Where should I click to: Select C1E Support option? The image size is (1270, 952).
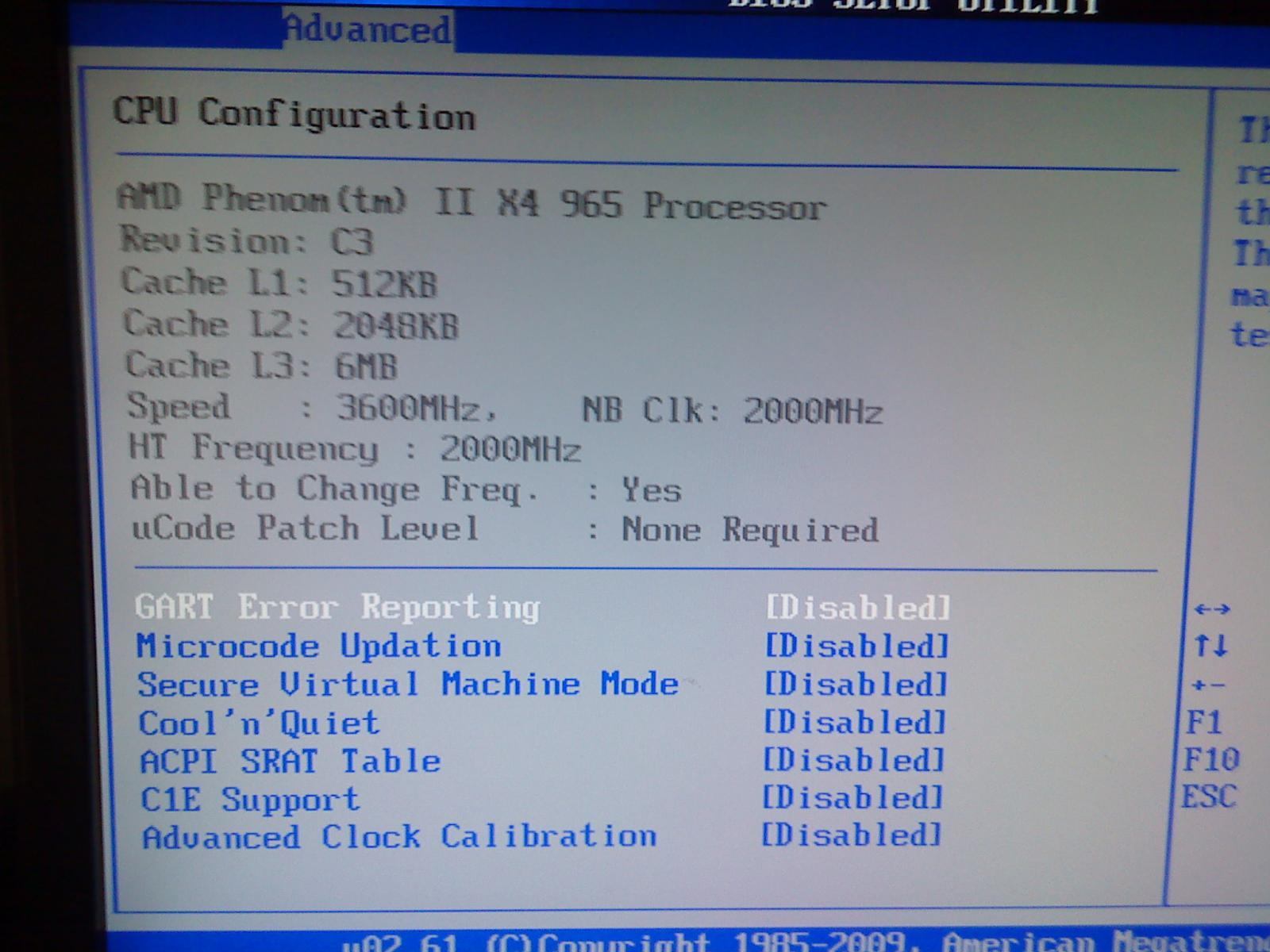250,799
